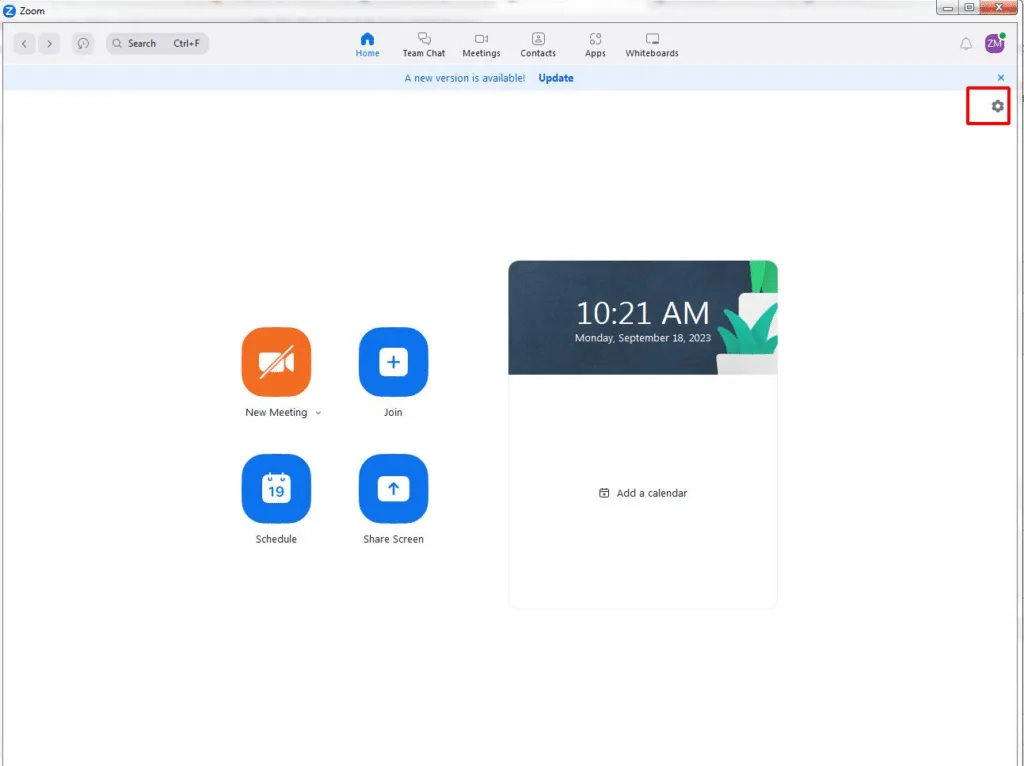Navigate forward with the right arrow

point(49,43)
